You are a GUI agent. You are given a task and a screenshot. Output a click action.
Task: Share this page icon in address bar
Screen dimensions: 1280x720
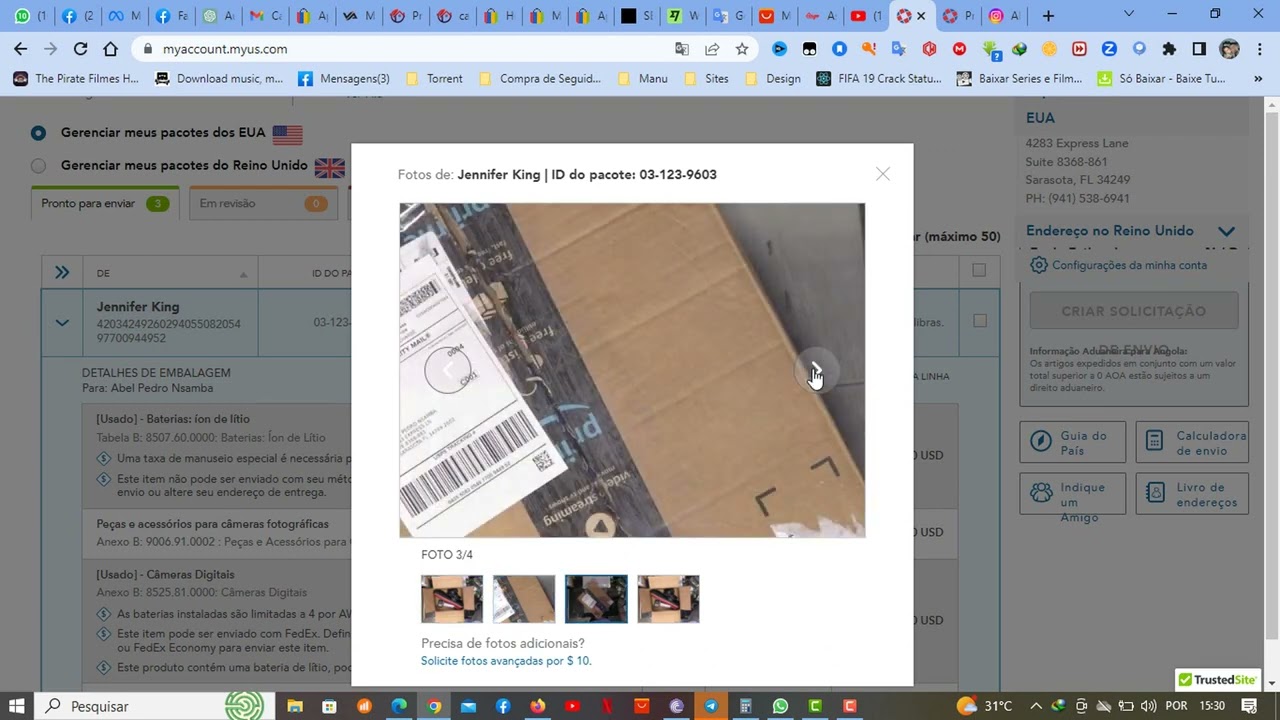[x=712, y=49]
